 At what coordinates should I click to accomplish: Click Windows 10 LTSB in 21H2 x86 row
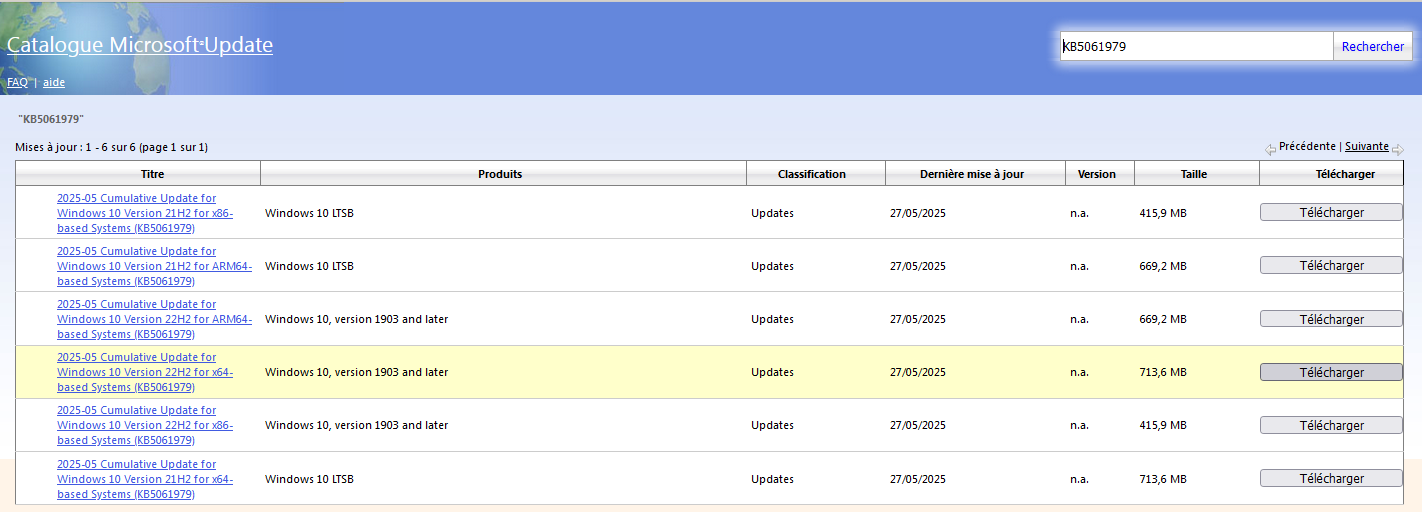pyautogui.click(x=309, y=213)
